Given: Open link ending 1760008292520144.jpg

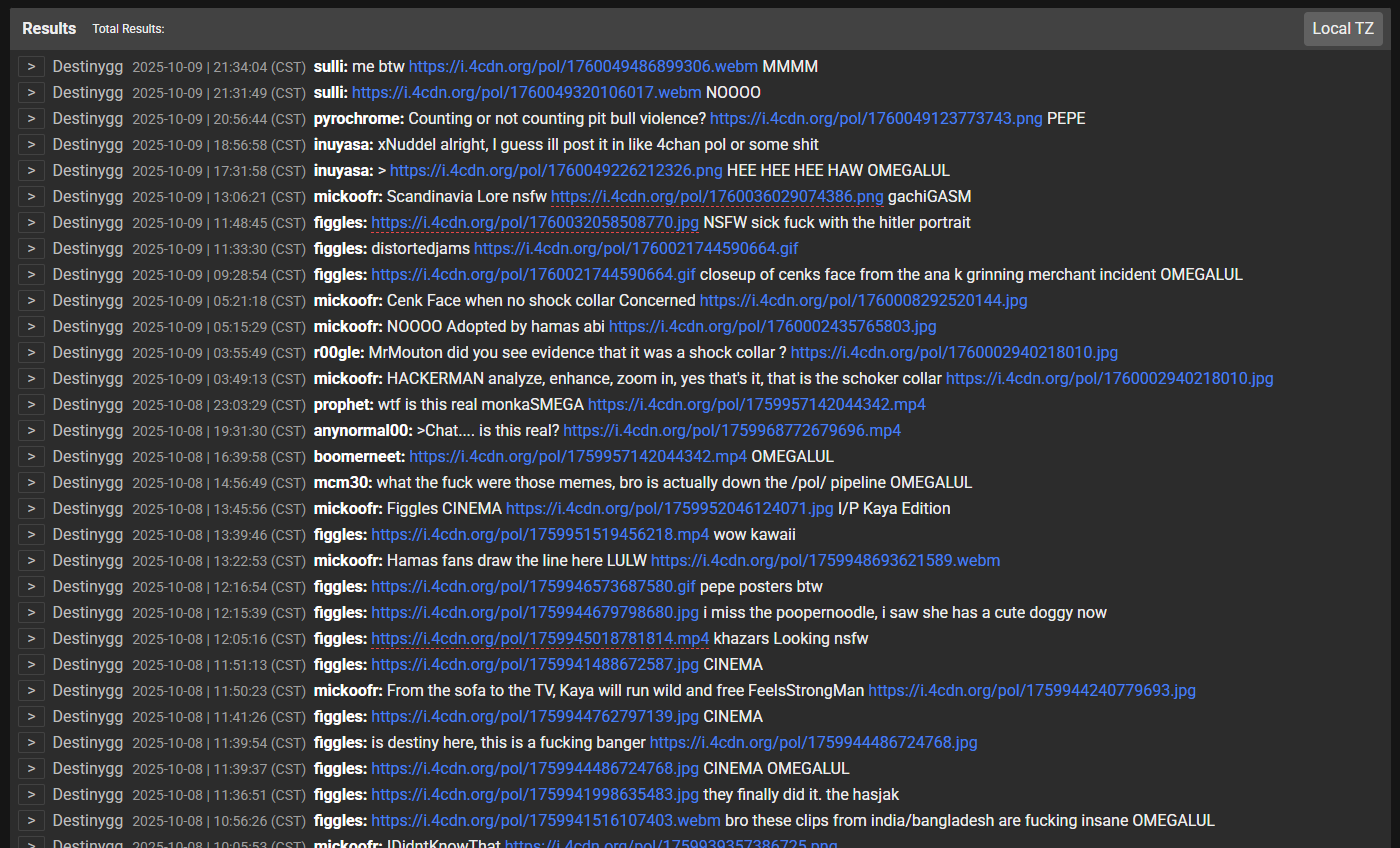Looking at the screenshot, I should [x=864, y=300].
